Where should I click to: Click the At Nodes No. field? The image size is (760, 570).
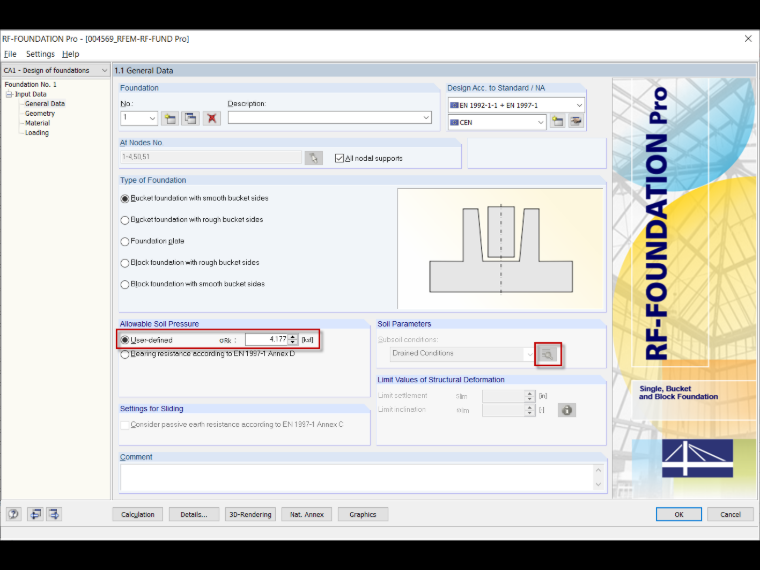tap(211, 157)
